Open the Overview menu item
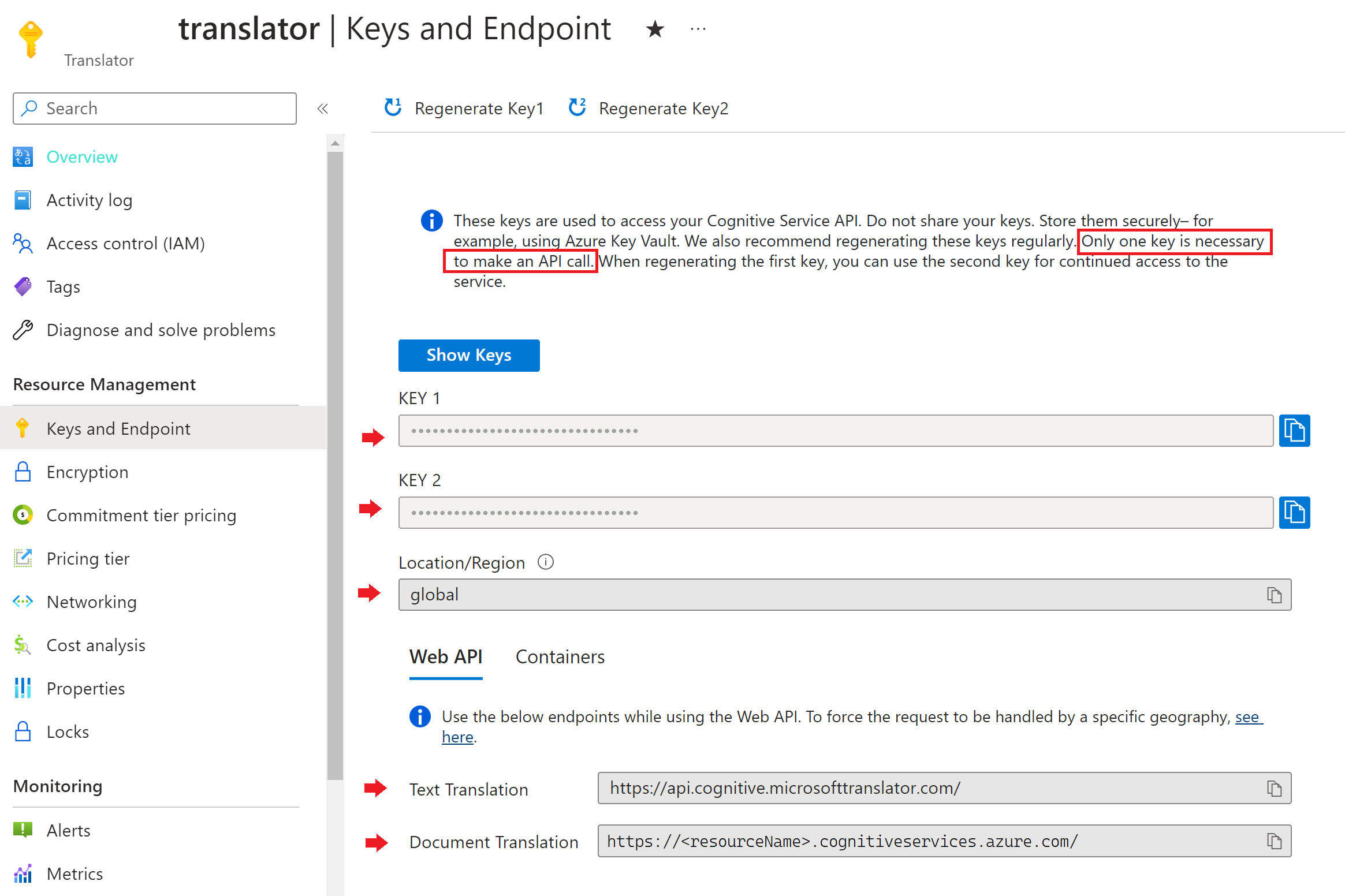 [x=82, y=156]
